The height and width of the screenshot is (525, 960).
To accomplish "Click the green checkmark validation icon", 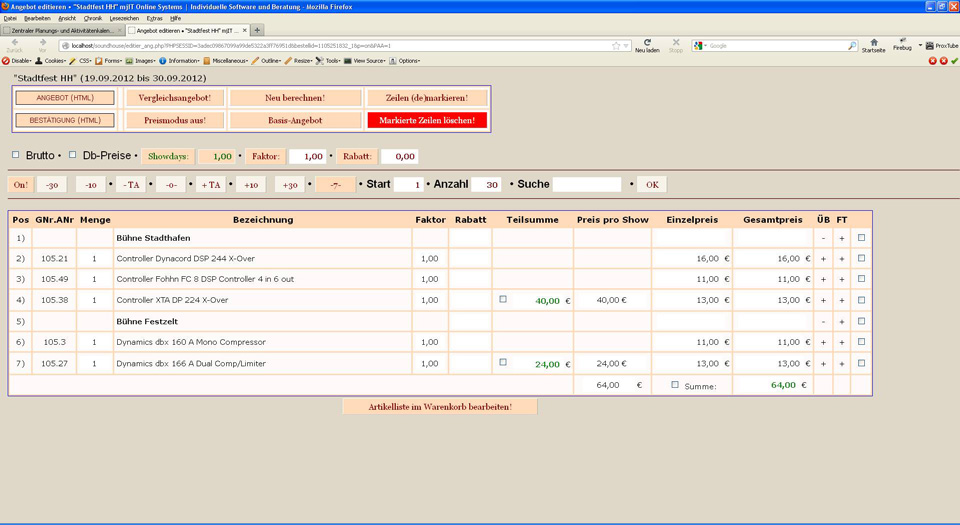I will (x=954, y=61).
